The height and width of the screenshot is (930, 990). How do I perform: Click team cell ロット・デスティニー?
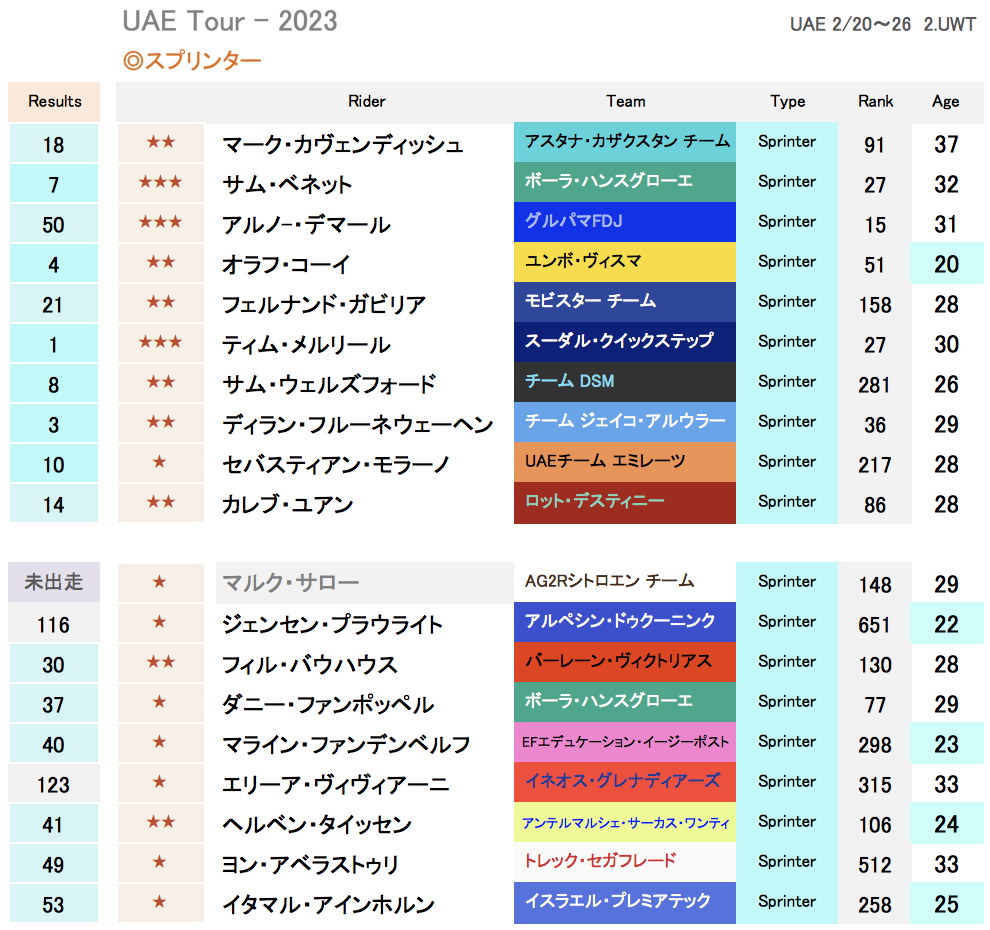(x=625, y=503)
